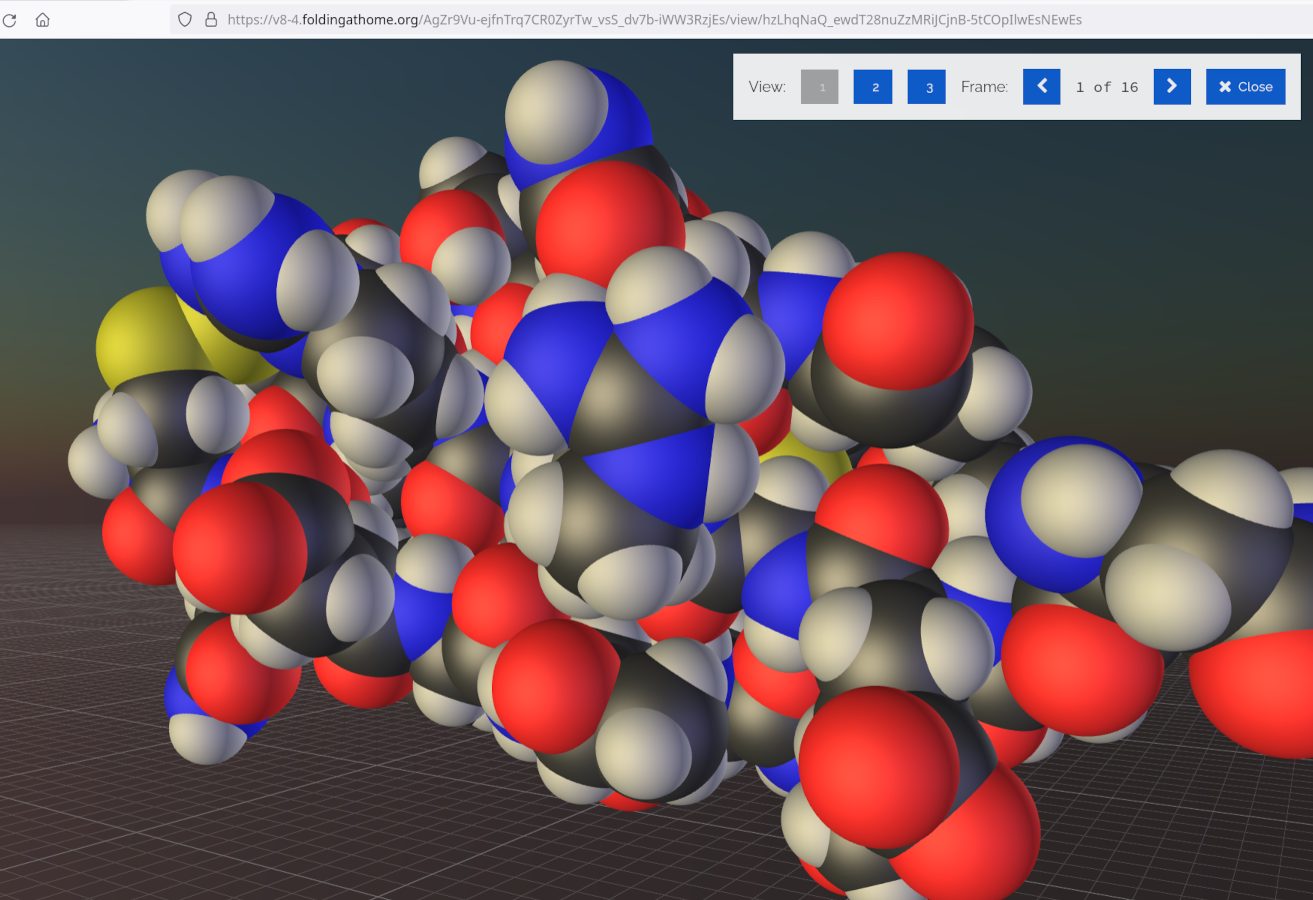
Task: Click the browser home icon
Action: point(40,19)
